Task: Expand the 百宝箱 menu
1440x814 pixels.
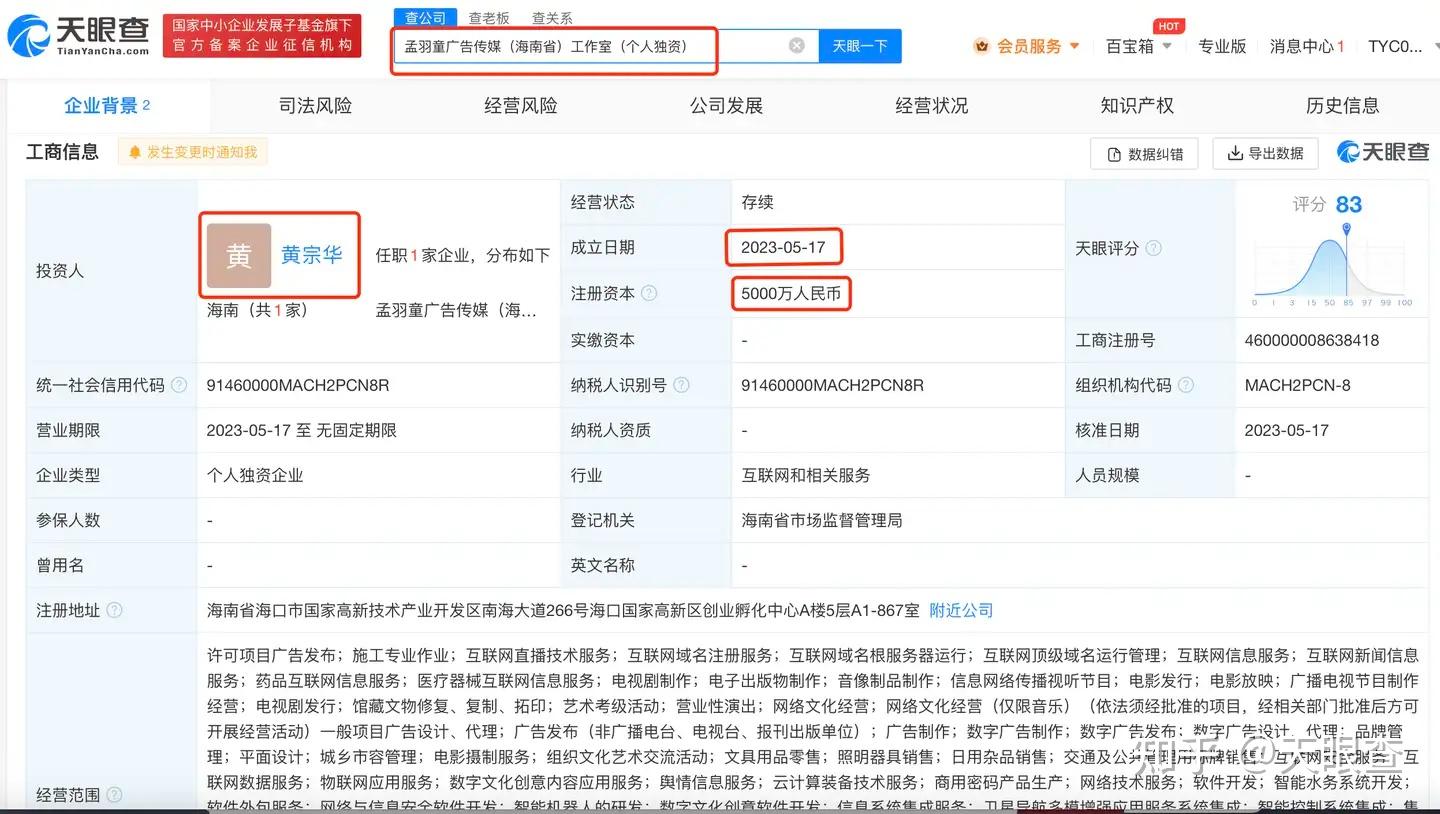Action: point(1139,46)
